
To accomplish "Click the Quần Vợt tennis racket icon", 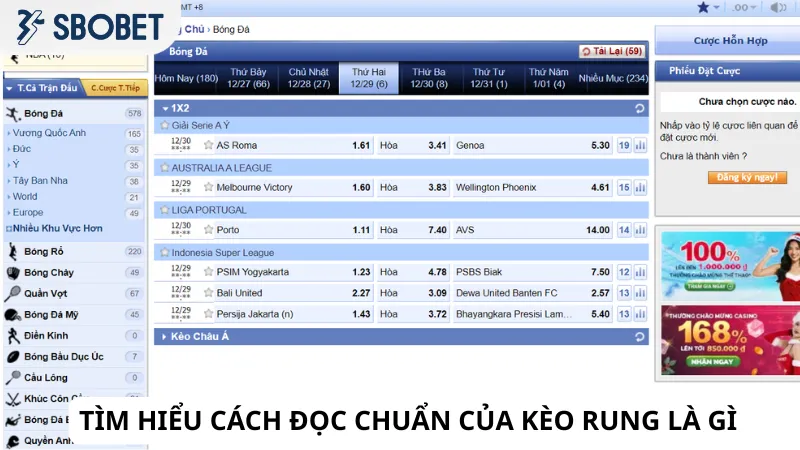I will (x=13, y=293).
